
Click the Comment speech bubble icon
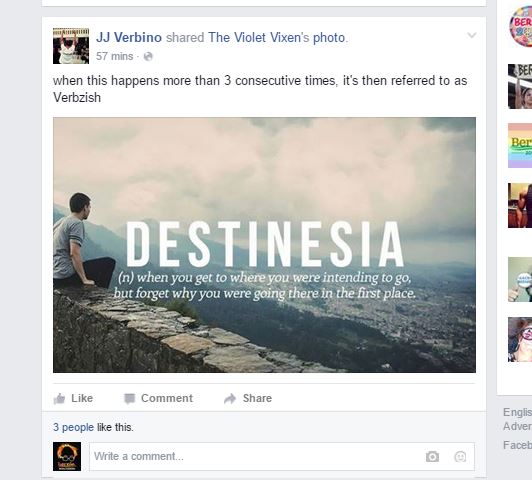(x=130, y=399)
